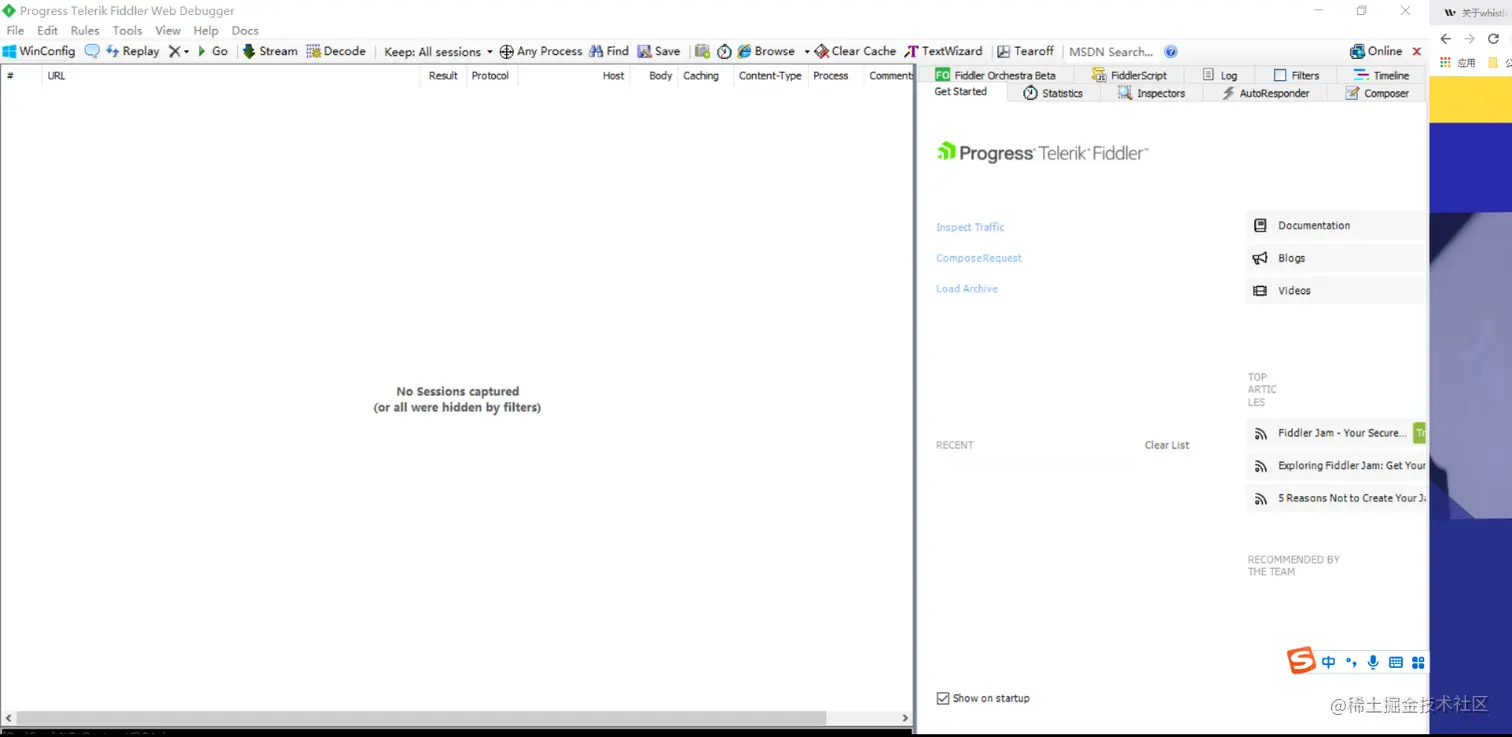Click the input method microphone icon
This screenshot has width=1512, height=737.
click(1373, 662)
